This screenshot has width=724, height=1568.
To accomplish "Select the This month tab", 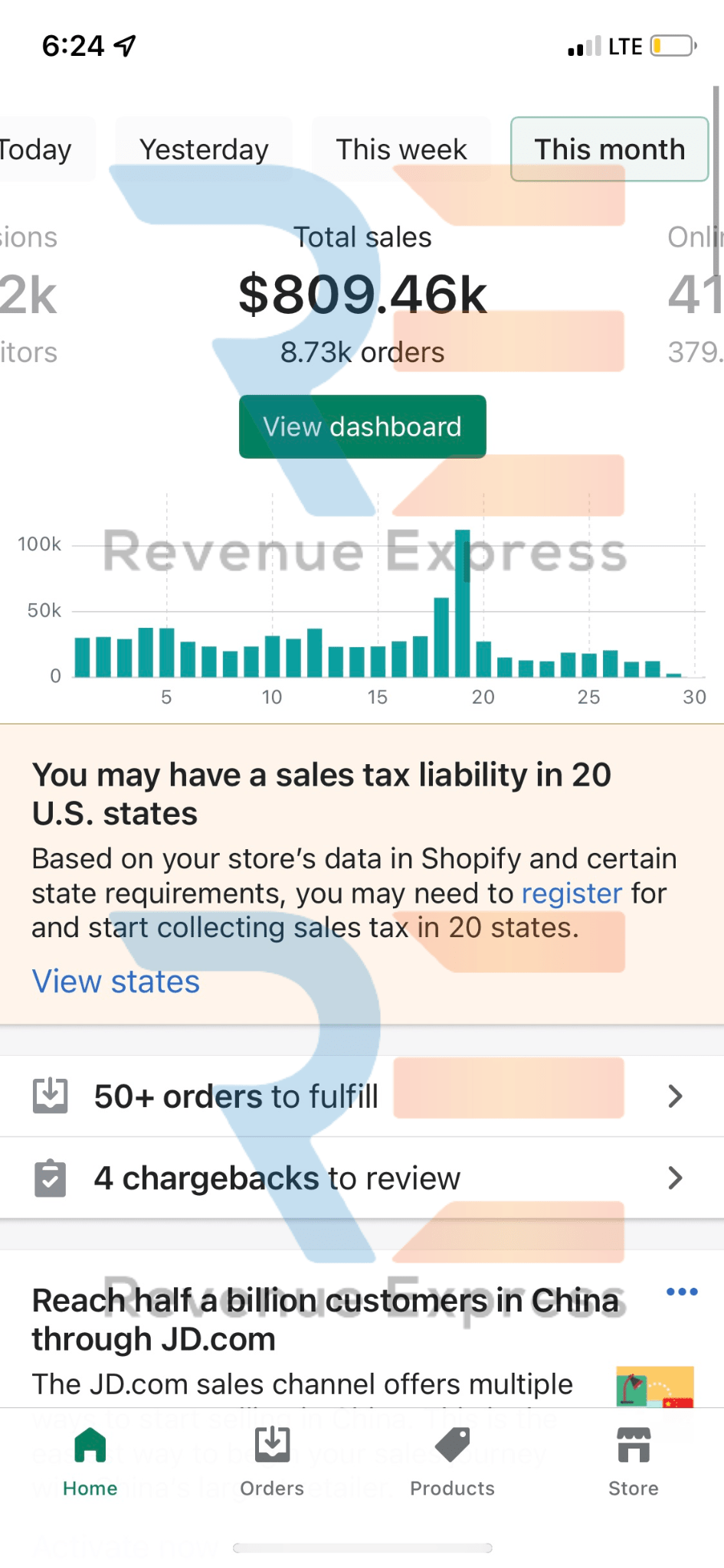I will [609, 149].
